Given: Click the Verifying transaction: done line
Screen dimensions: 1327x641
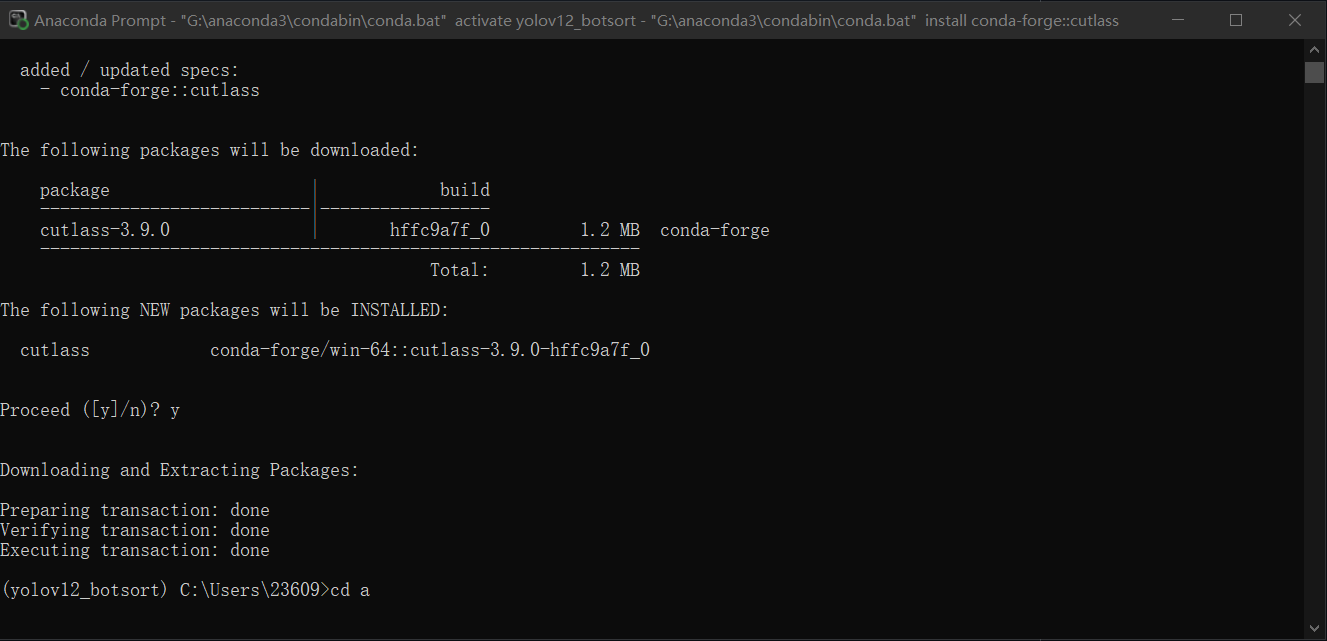Looking at the screenshot, I should (134, 529).
